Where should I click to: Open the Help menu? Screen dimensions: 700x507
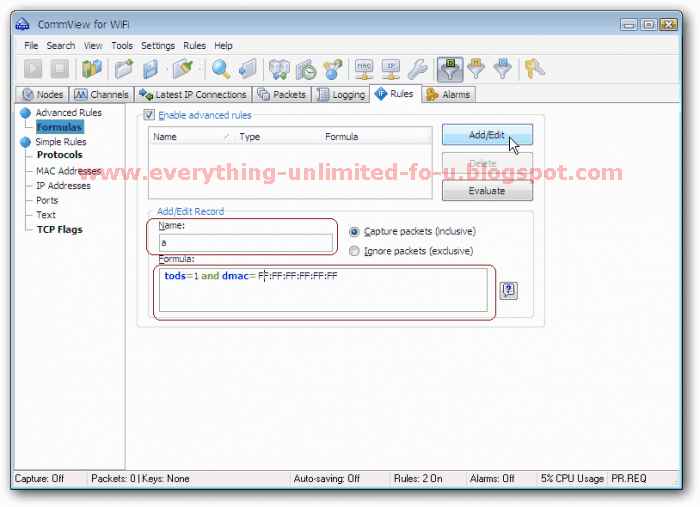223,46
